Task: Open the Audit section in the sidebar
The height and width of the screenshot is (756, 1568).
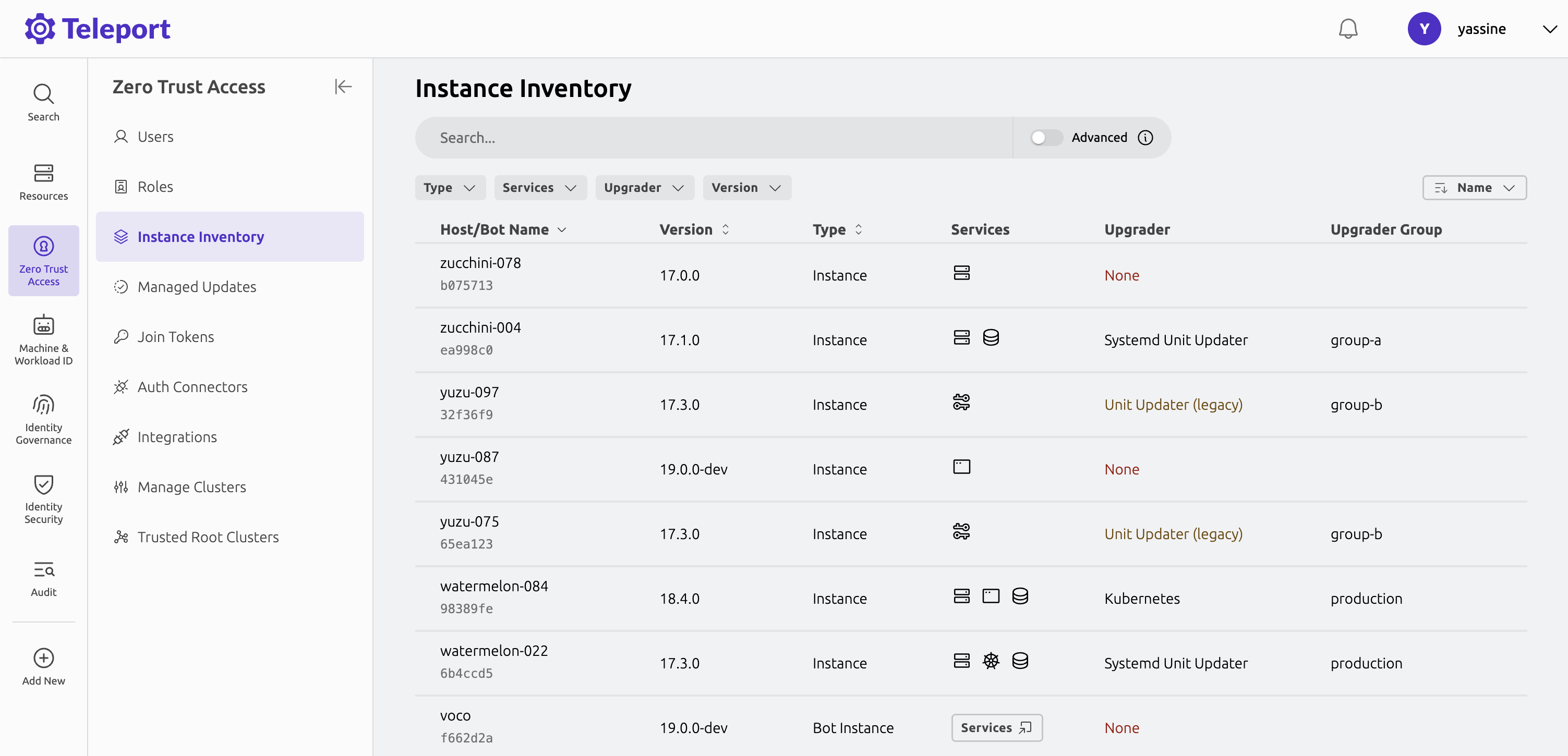Action: click(43, 578)
